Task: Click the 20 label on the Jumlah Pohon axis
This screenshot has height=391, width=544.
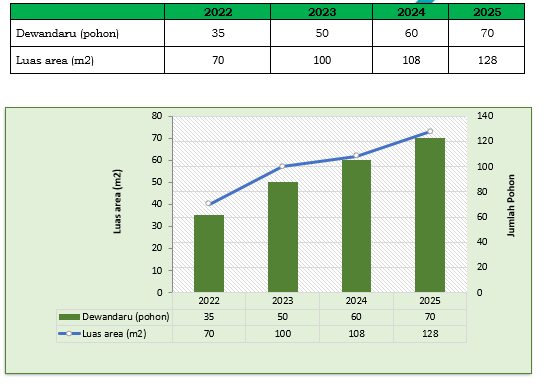Action: [482, 267]
